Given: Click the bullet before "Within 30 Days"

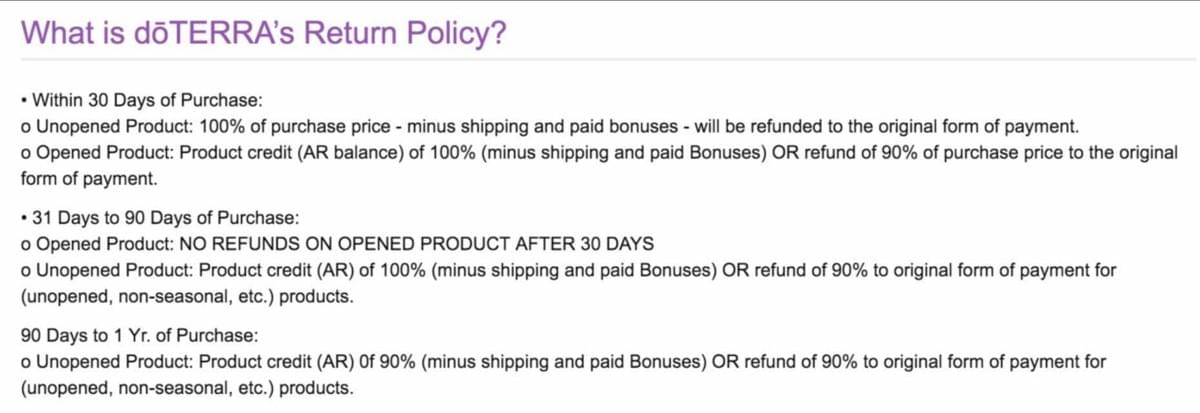Looking at the screenshot, I should tap(24, 101).
